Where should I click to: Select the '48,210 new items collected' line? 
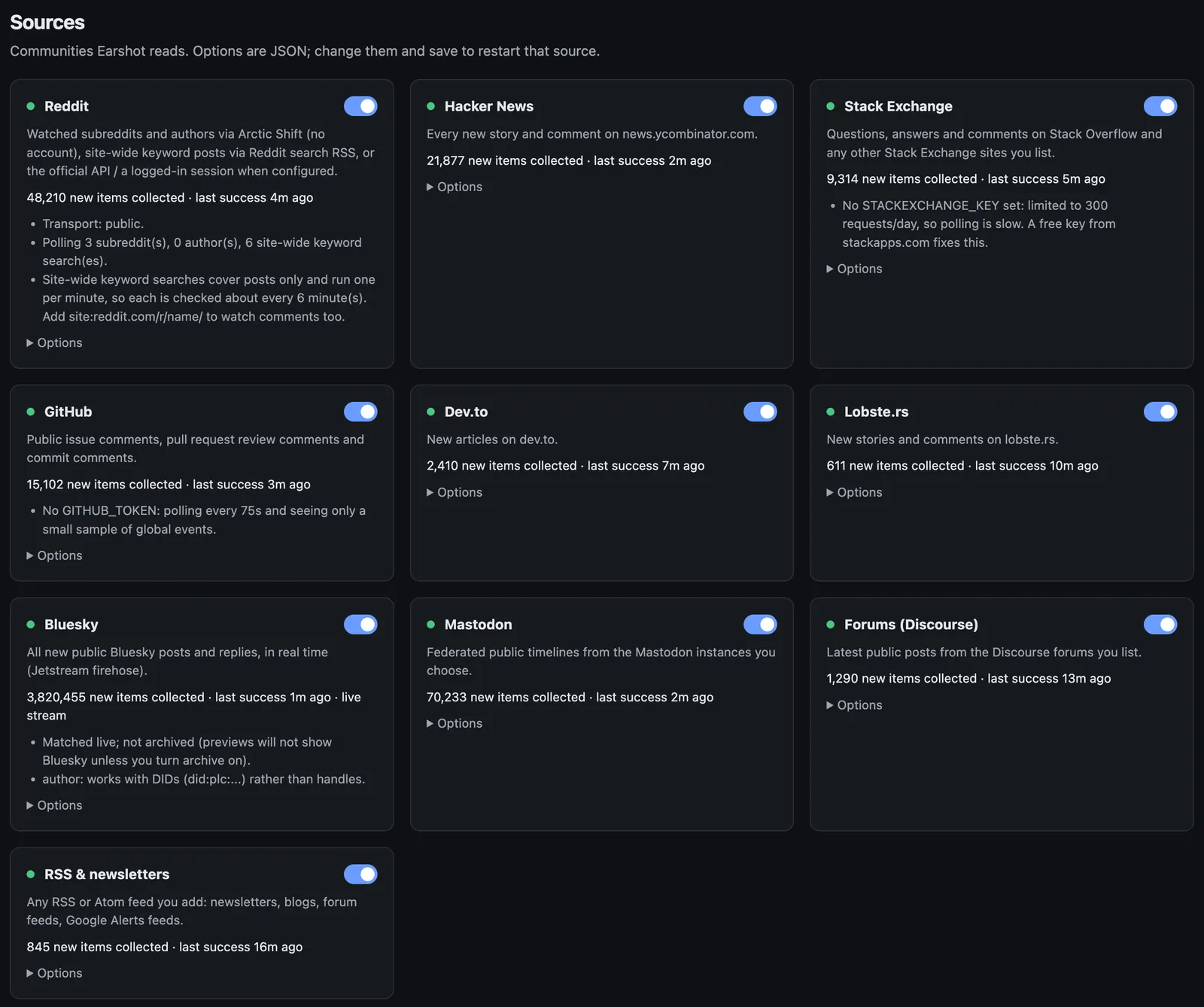pyautogui.click(x=170, y=198)
